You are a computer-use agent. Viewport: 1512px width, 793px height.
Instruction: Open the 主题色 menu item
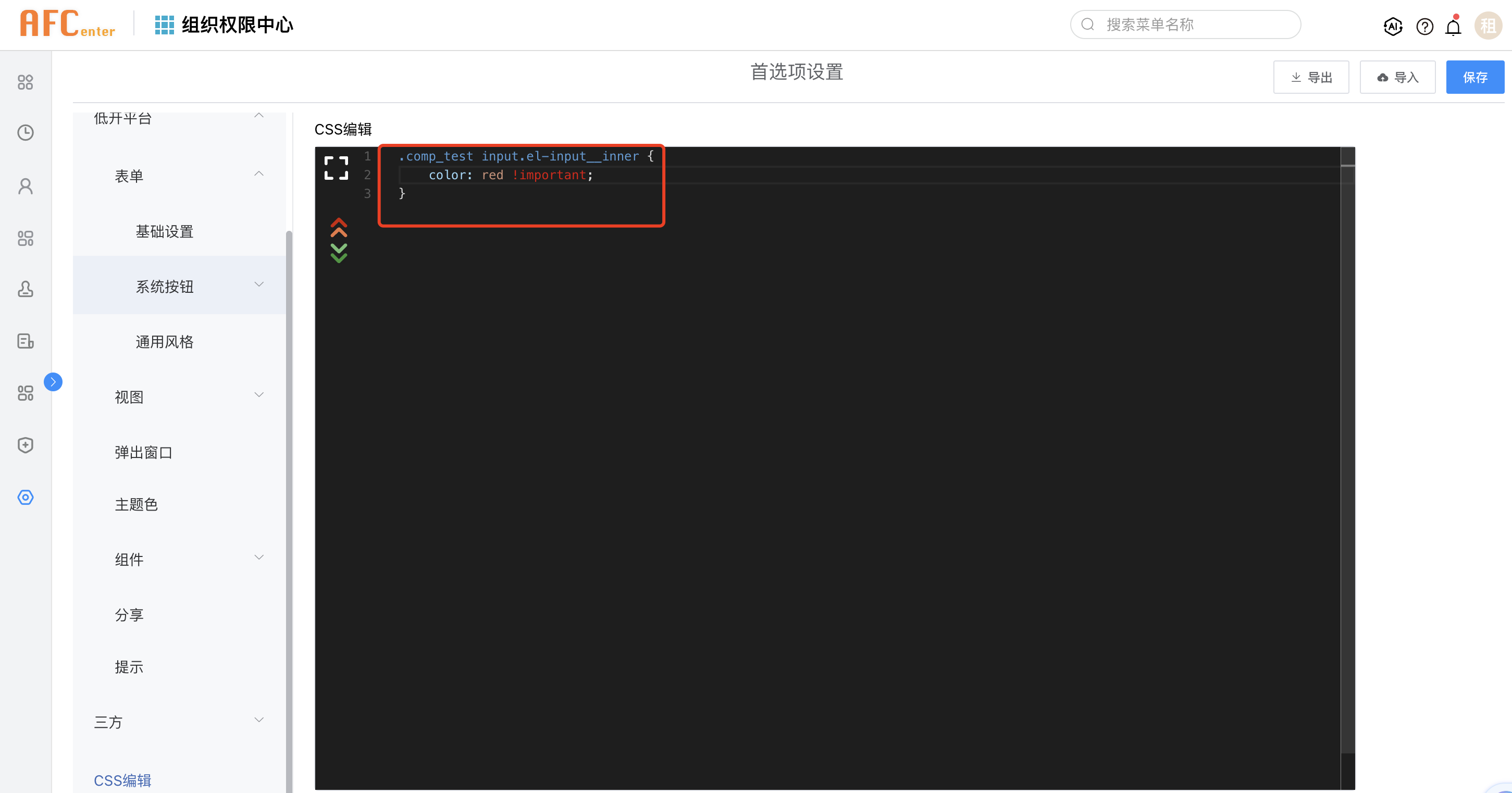(136, 504)
